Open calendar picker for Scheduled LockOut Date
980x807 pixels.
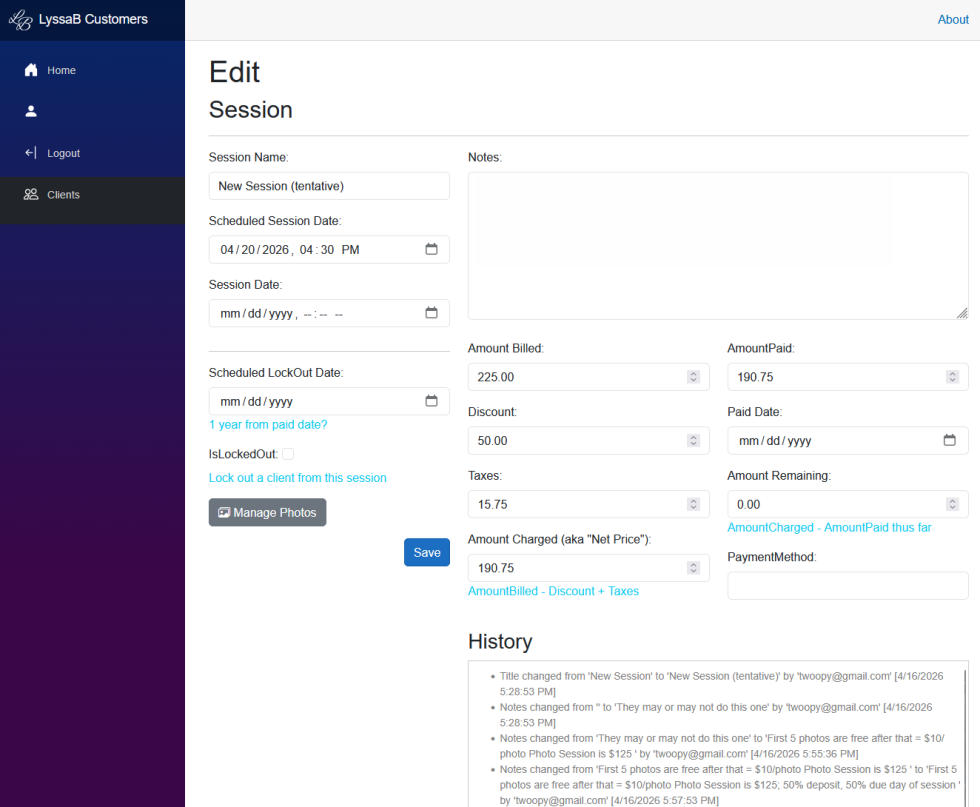[x=431, y=401]
